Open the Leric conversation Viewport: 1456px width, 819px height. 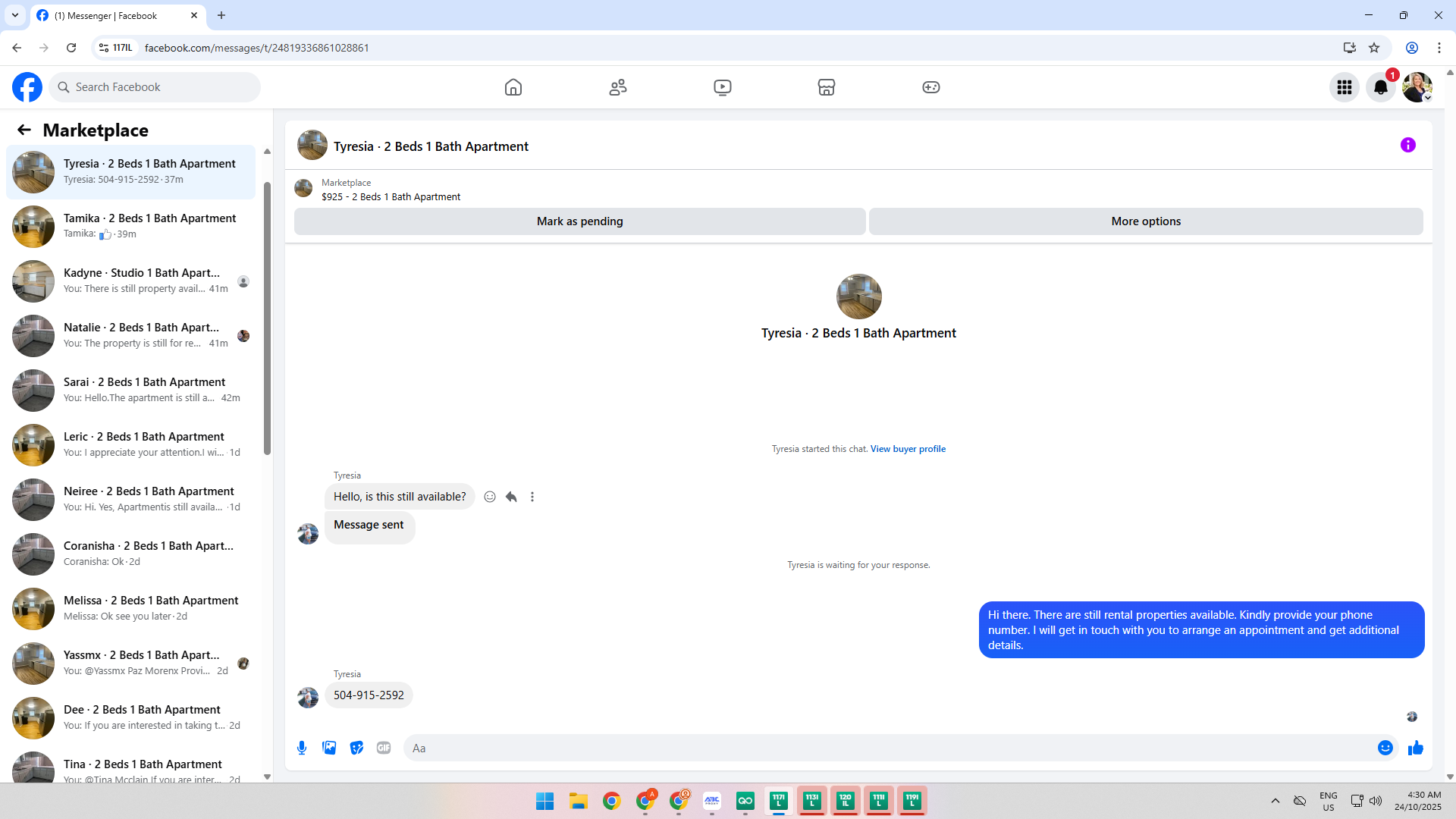pyautogui.click(x=131, y=444)
